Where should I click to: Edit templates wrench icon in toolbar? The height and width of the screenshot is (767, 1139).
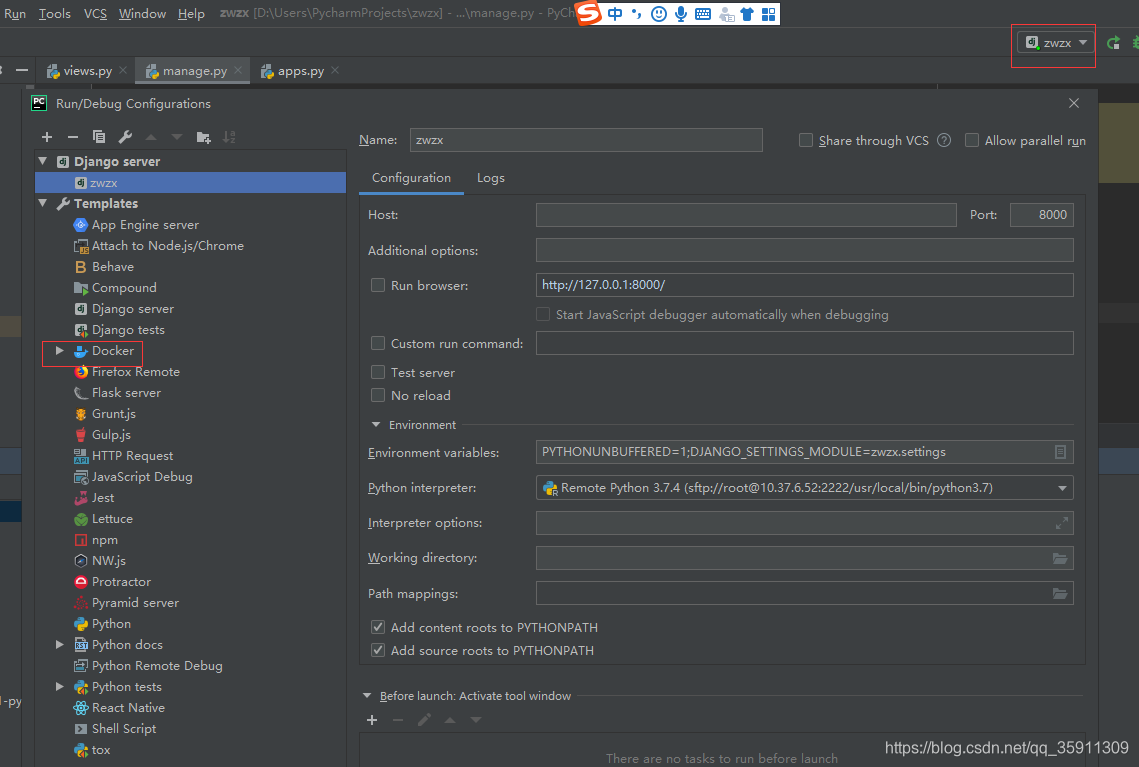click(125, 137)
